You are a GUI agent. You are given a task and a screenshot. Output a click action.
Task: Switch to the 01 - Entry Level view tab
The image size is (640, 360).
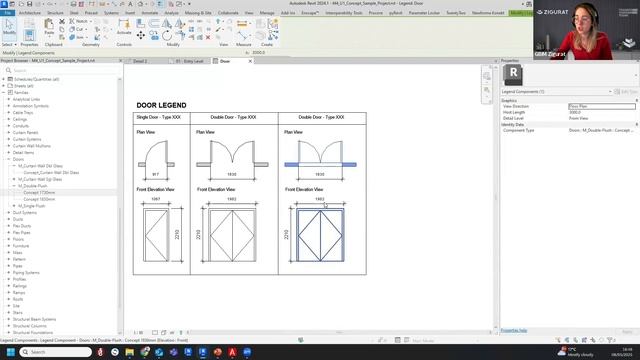(189, 61)
